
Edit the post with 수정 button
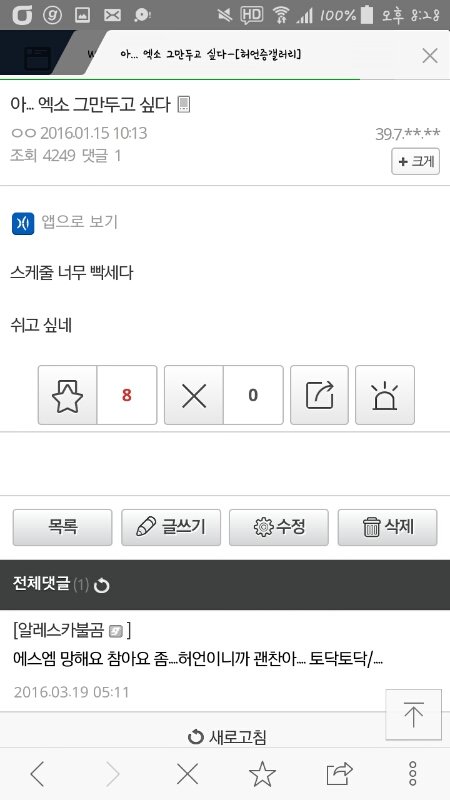279,527
